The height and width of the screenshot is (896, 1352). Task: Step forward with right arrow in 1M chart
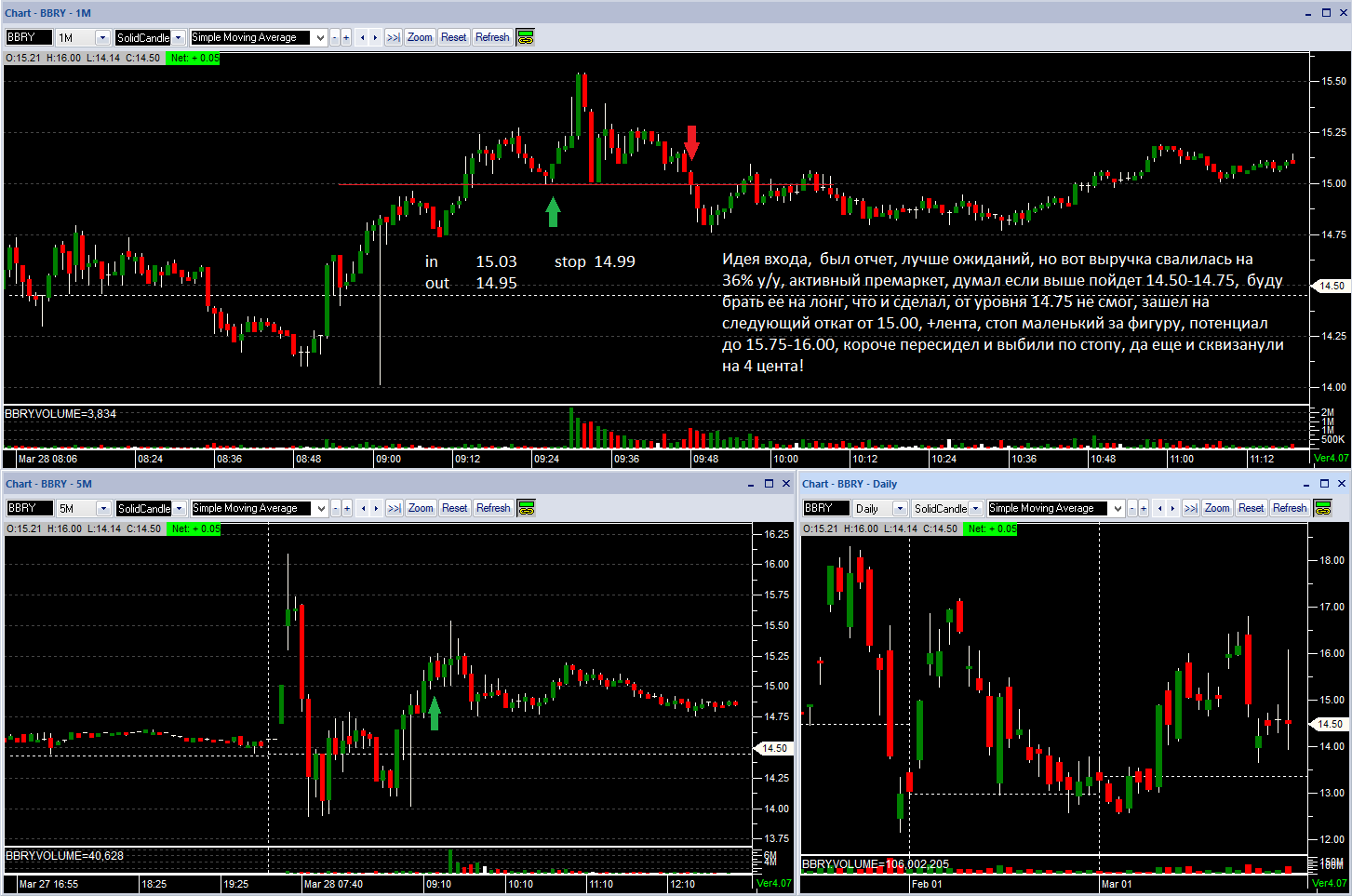tap(375, 37)
